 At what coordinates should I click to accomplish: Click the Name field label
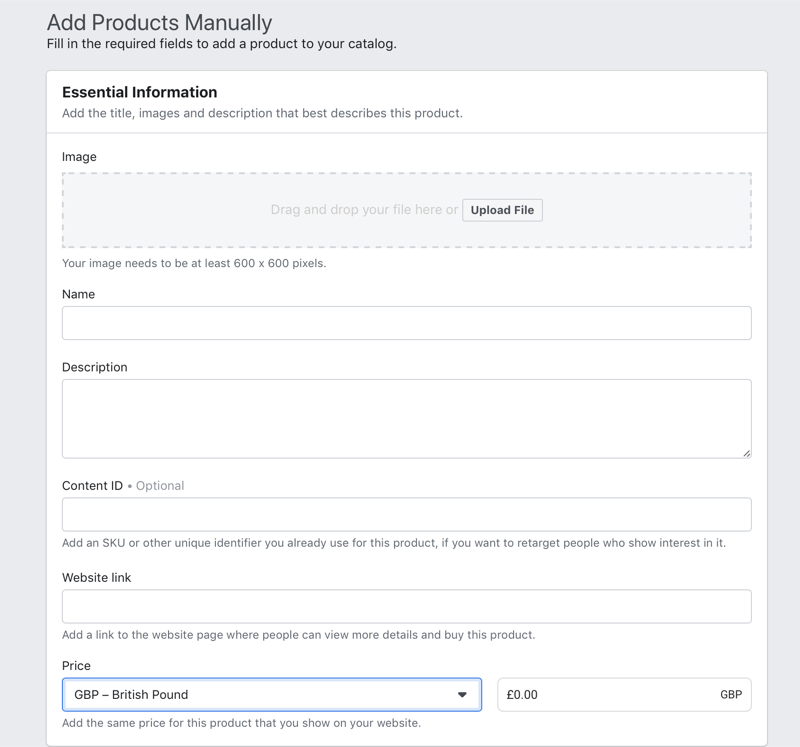[x=78, y=294]
